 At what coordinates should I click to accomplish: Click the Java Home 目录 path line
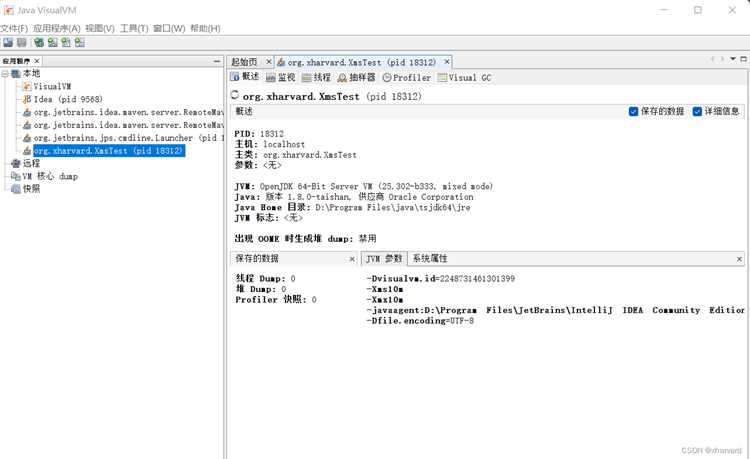pos(352,208)
